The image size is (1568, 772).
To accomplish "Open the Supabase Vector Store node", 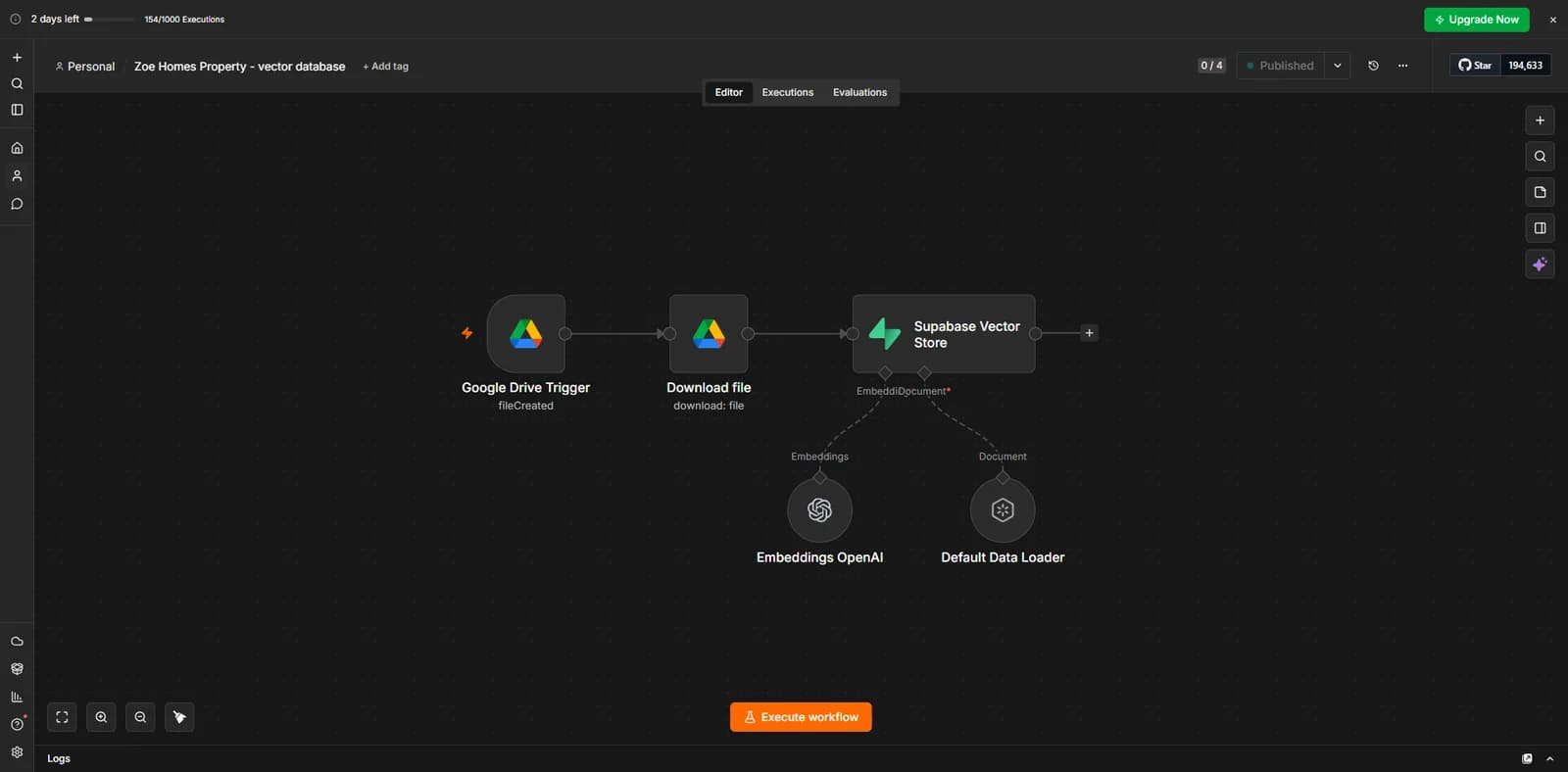I will click(944, 333).
